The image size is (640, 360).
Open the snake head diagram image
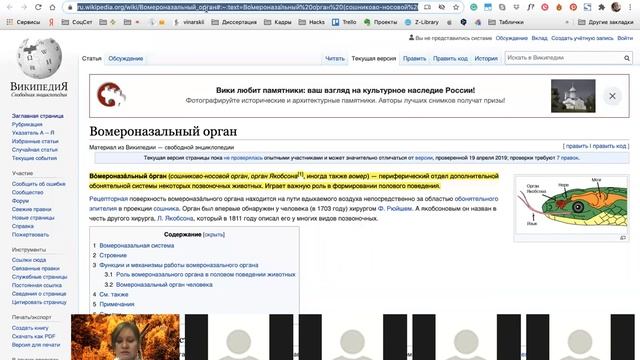[x=571, y=205]
